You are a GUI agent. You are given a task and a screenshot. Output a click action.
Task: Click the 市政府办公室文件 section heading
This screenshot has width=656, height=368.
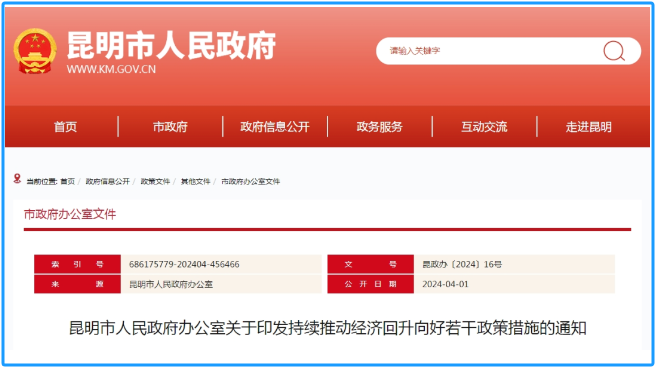(70, 215)
